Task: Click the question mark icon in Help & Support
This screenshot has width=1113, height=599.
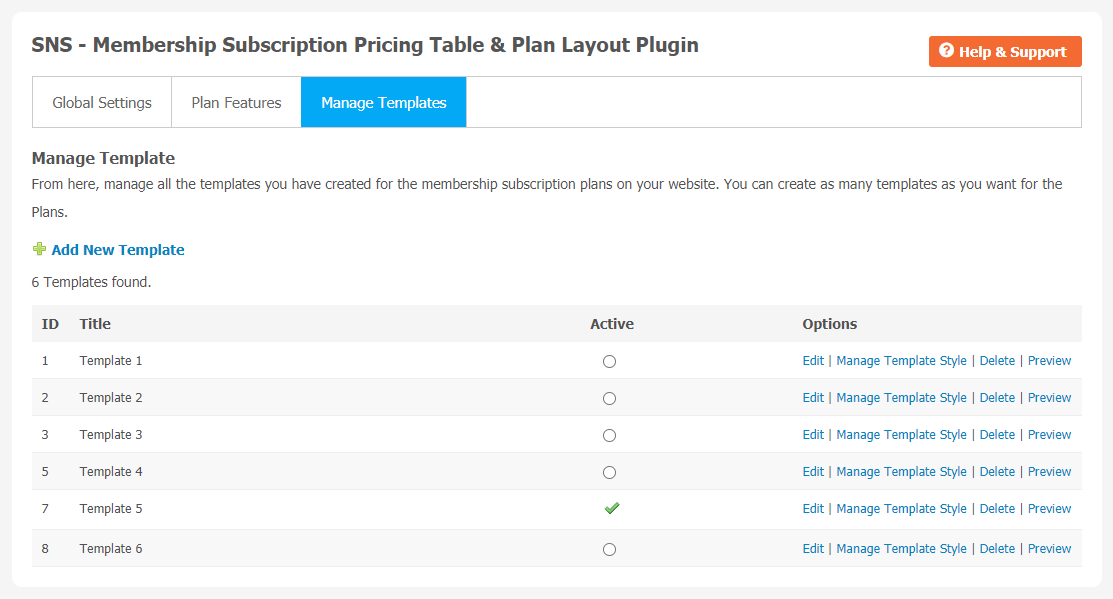Action: coord(946,50)
